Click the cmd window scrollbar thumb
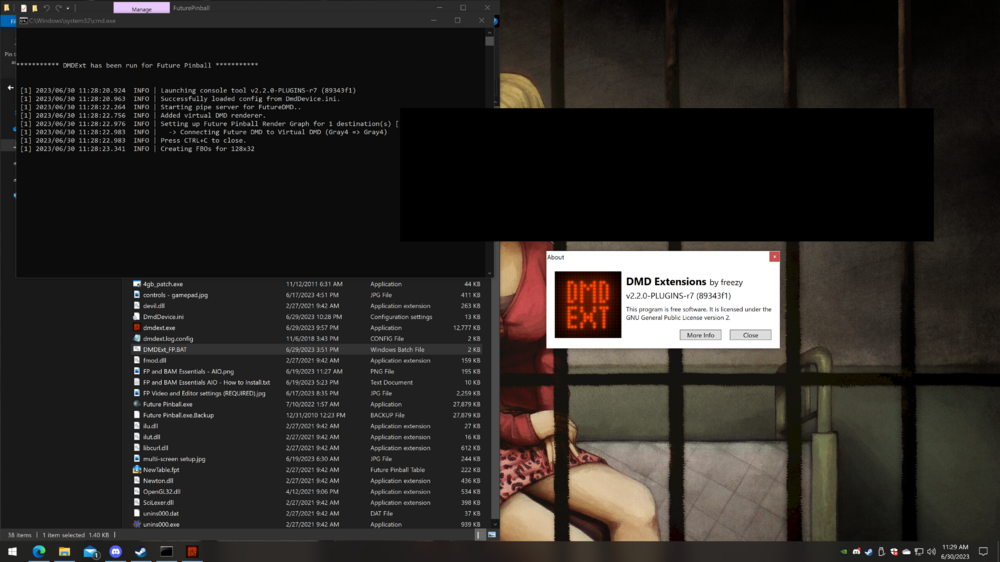The height and width of the screenshot is (562, 1000). pyautogui.click(x=489, y=41)
